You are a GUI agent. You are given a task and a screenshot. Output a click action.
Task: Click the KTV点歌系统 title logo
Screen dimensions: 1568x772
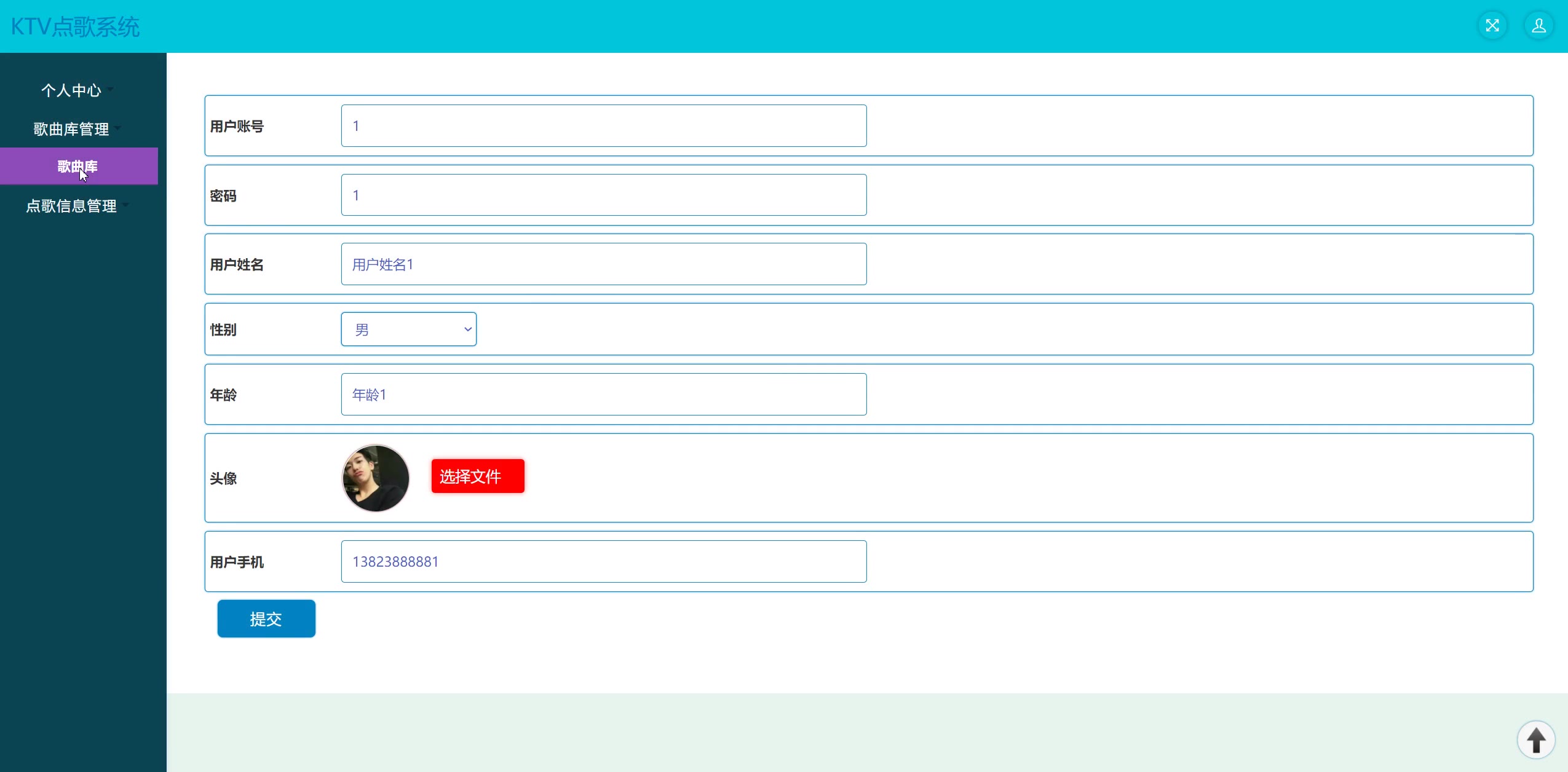(x=75, y=27)
